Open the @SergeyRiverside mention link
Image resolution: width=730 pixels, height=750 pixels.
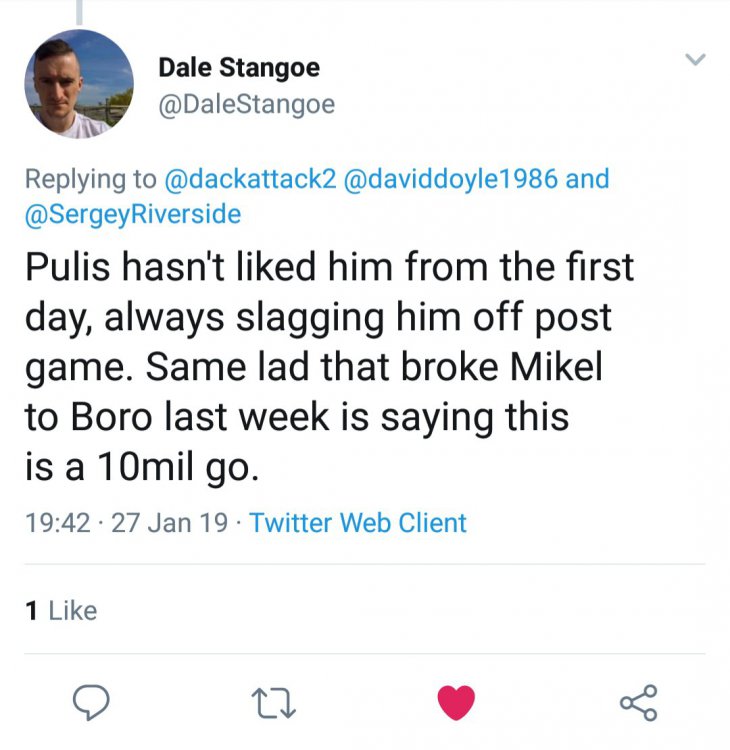(x=133, y=213)
